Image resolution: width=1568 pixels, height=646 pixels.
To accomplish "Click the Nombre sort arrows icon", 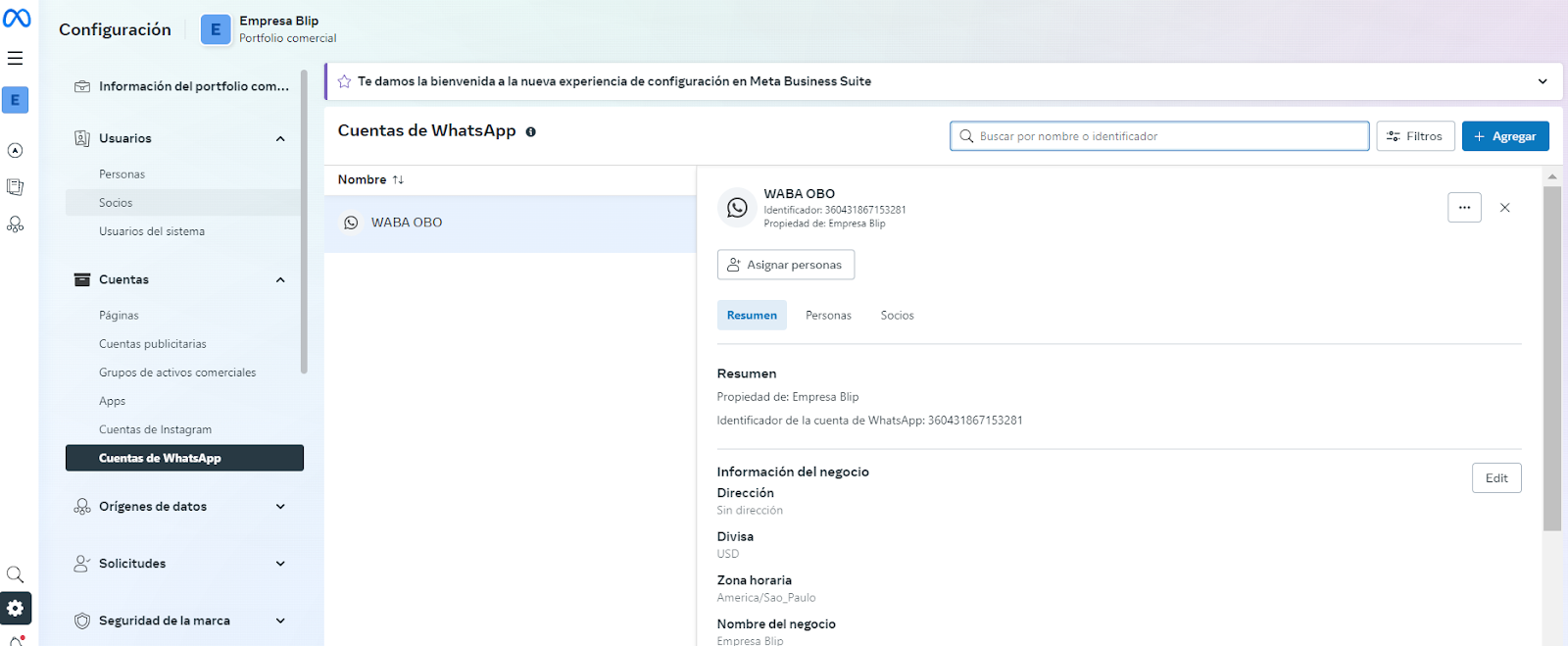I will [x=398, y=179].
